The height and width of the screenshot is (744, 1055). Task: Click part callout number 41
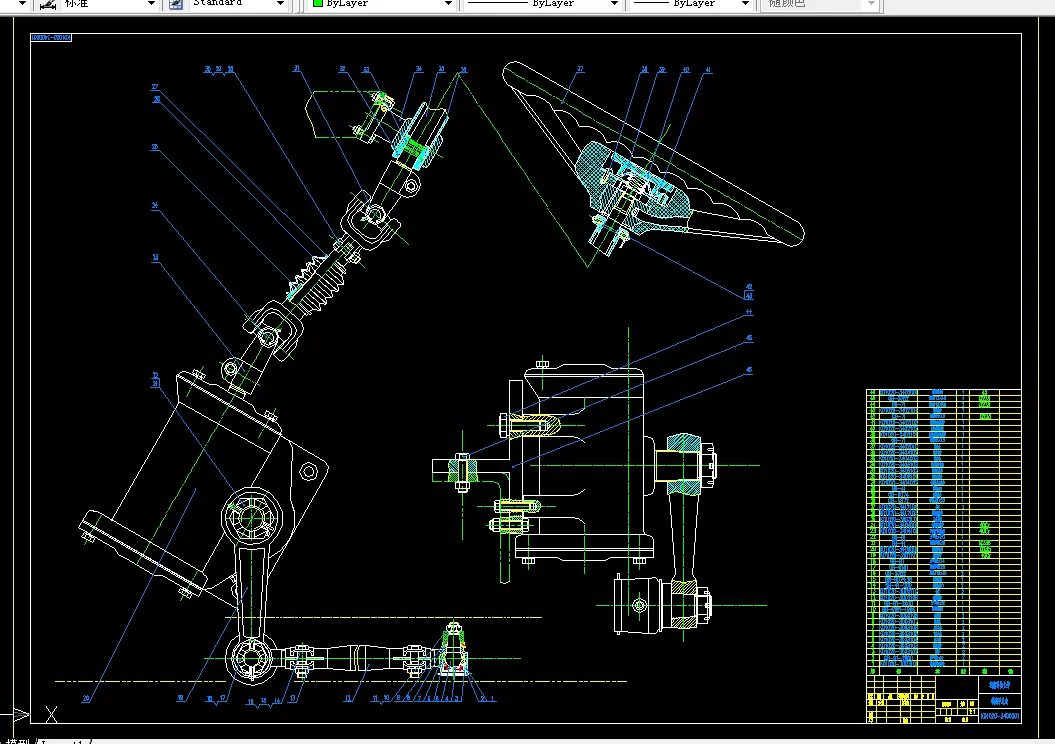tap(708, 69)
